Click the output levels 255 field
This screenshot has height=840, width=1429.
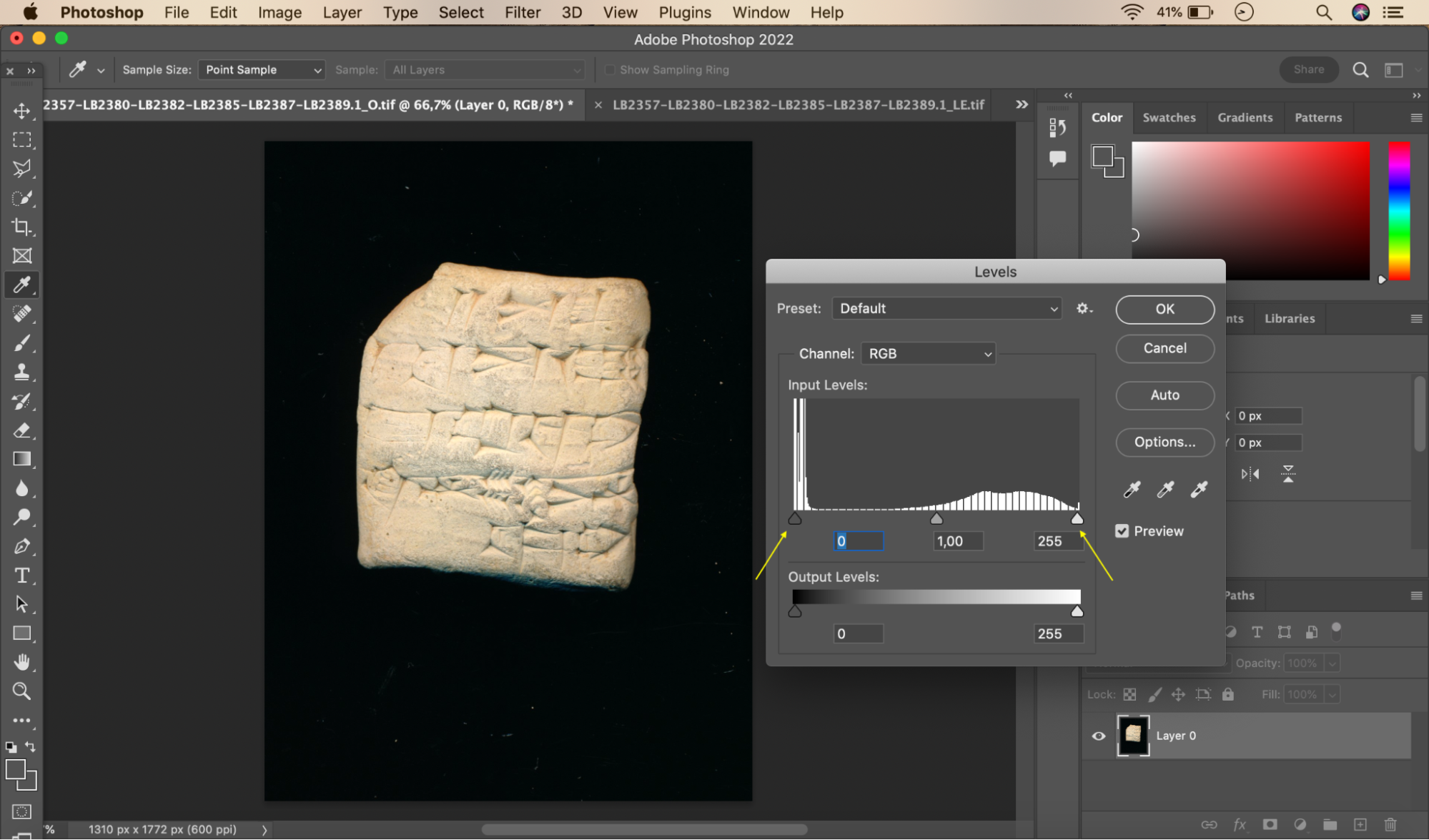(x=1058, y=634)
